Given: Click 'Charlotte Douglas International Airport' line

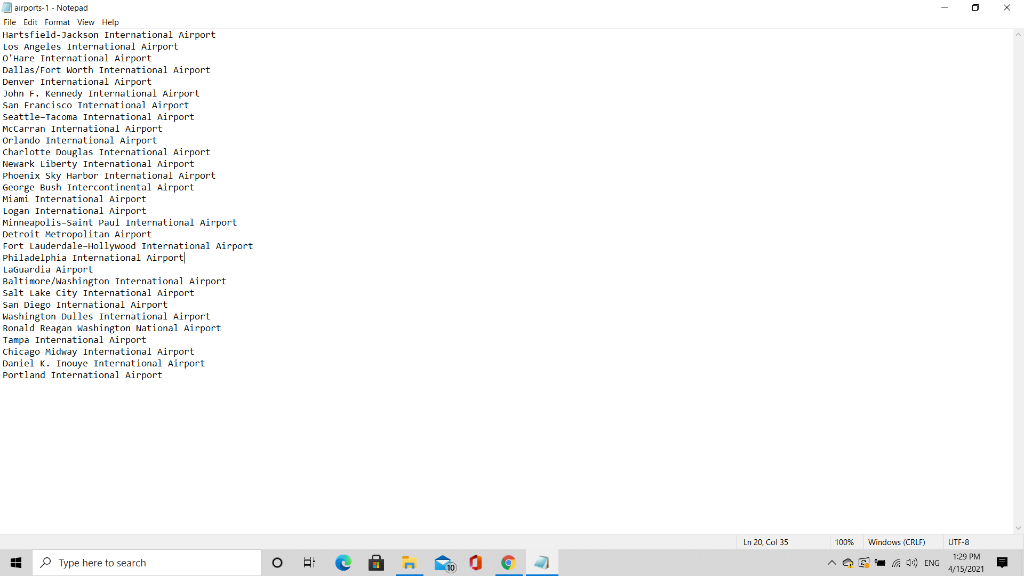Looking at the screenshot, I should point(106,153).
